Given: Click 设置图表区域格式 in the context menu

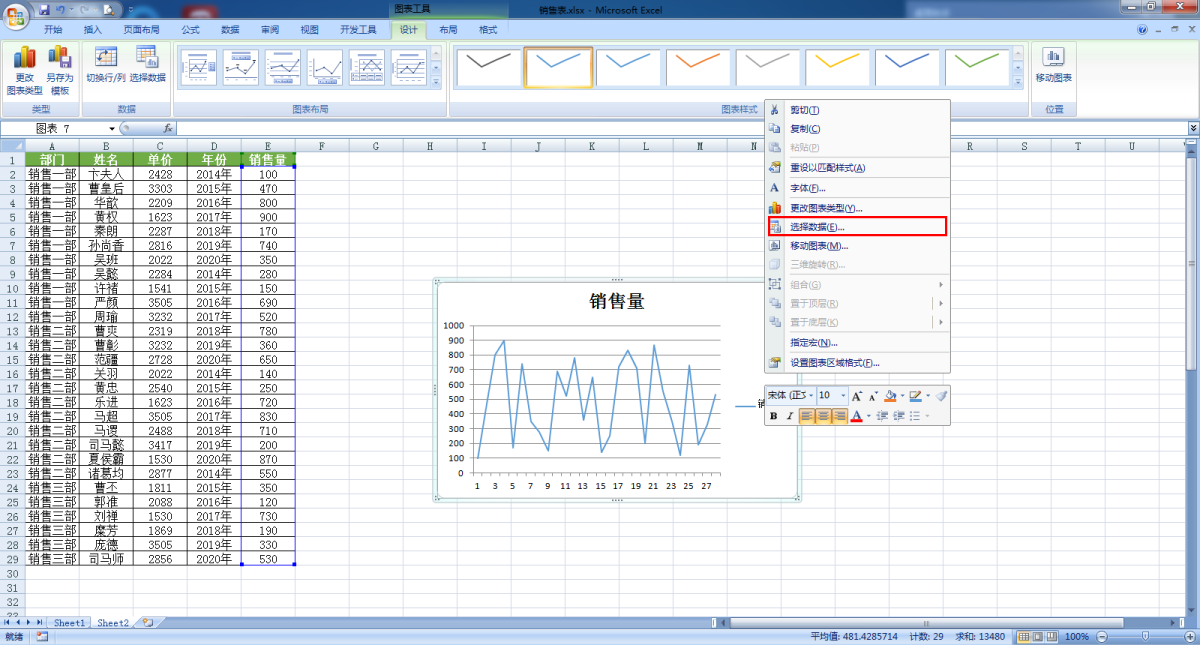Looking at the screenshot, I should click(x=835, y=363).
